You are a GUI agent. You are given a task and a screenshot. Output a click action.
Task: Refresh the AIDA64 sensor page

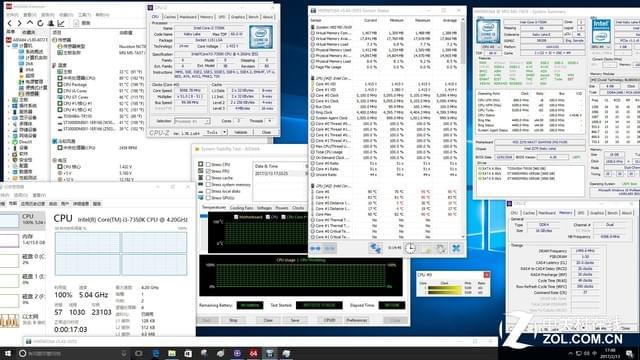pyautogui.click(x=40, y=23)
